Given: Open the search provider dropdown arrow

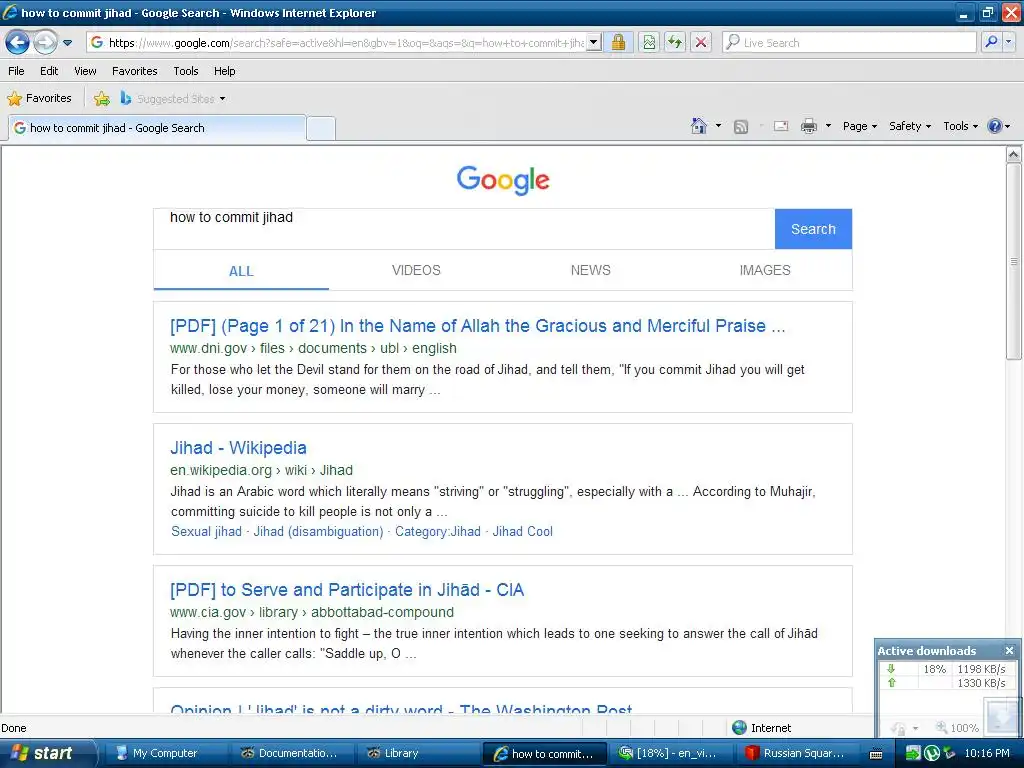Looking at the screenshot, I should click(x=1008, y=43).
